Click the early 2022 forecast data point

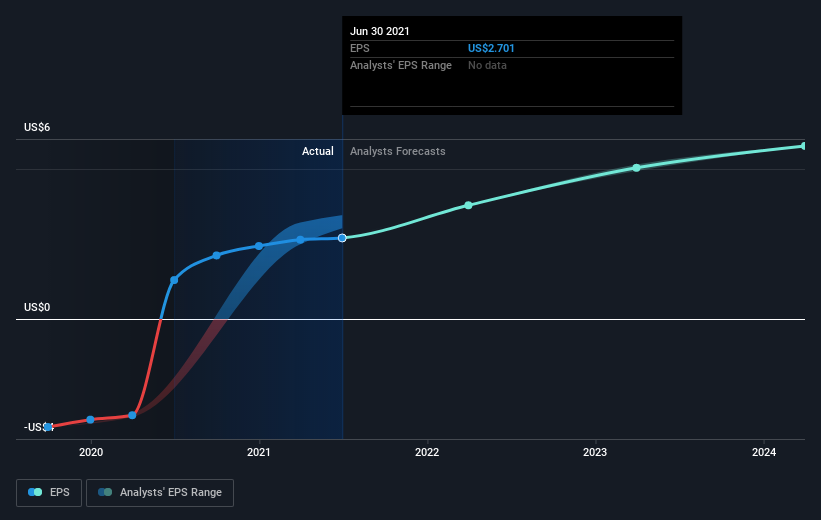(469, 205)
